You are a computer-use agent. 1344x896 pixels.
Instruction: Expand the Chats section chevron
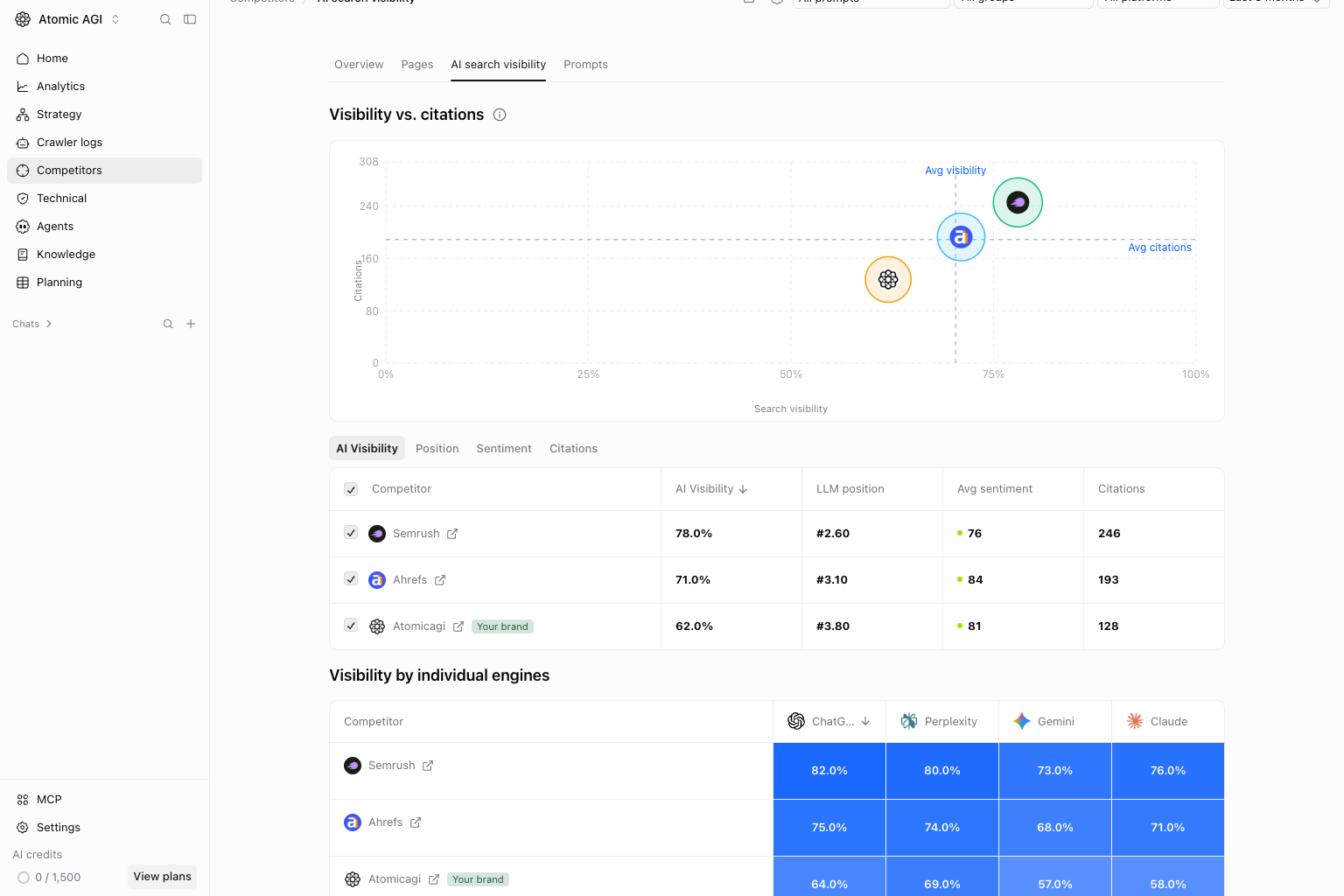click(49, 324)
